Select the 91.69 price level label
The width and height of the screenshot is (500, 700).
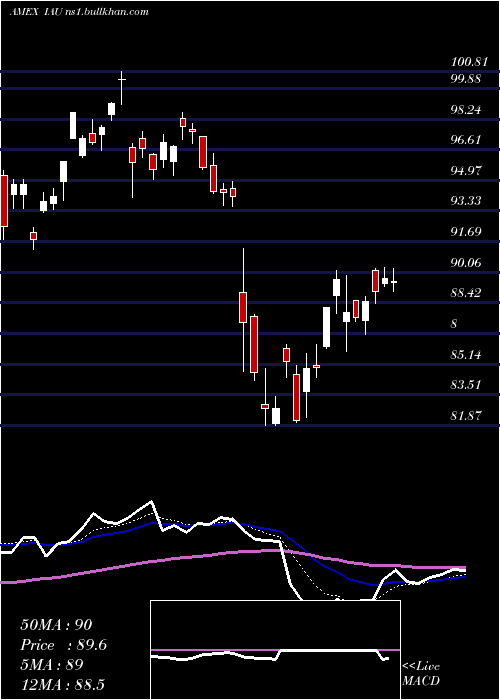tap(465, 232)
